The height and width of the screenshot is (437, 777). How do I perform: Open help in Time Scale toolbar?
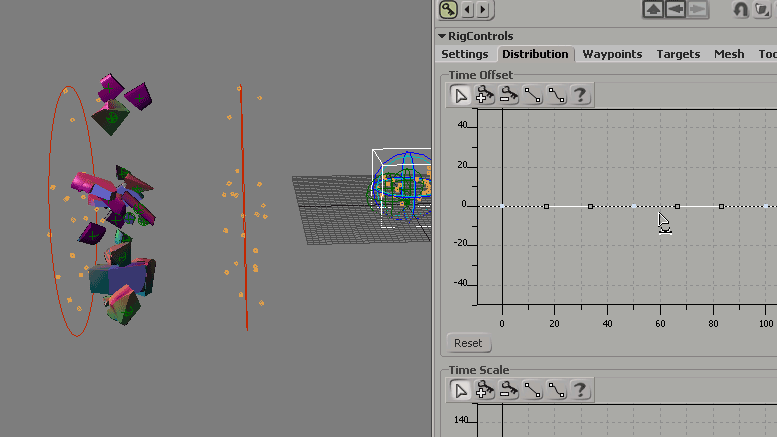tap(580, 390)
